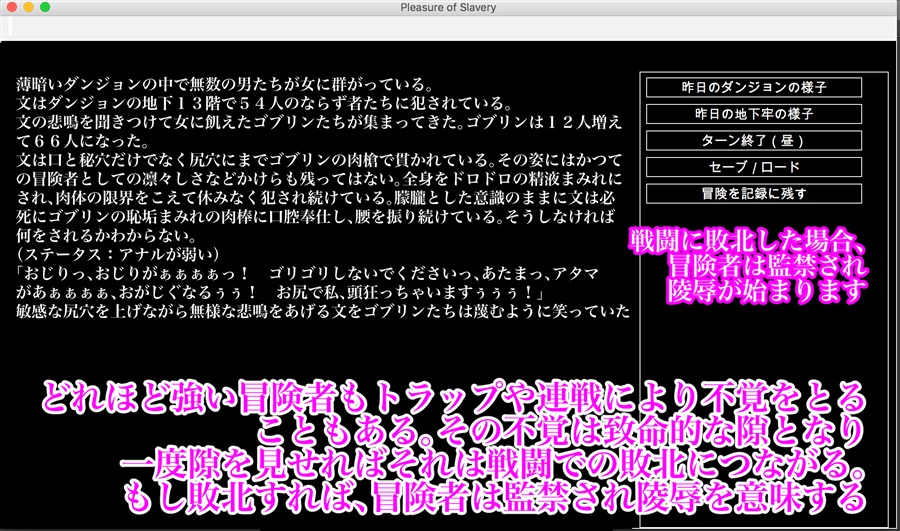Maximize the window with the green button

point(45,7)
